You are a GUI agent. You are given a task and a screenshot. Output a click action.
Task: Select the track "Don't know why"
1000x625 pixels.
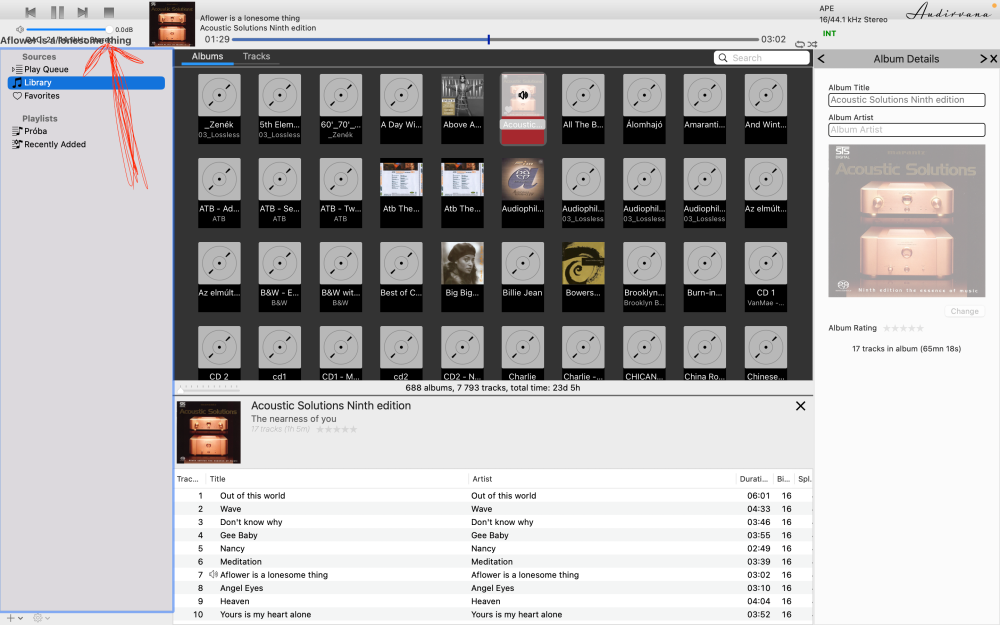[494, 522]
